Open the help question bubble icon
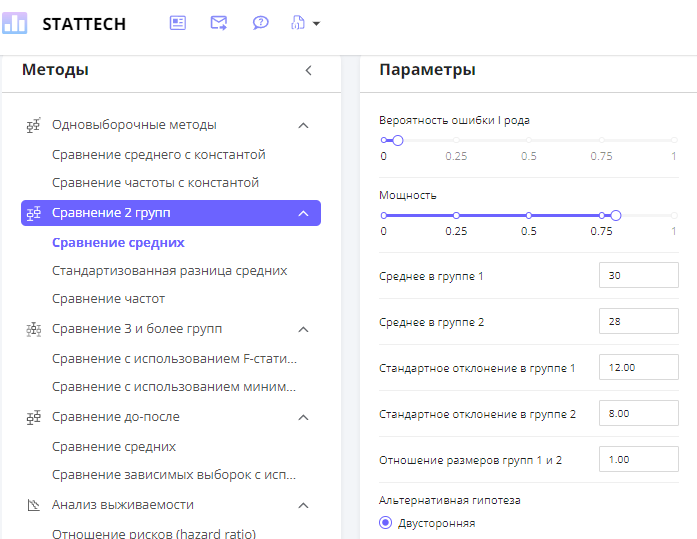 pos(261,24)
